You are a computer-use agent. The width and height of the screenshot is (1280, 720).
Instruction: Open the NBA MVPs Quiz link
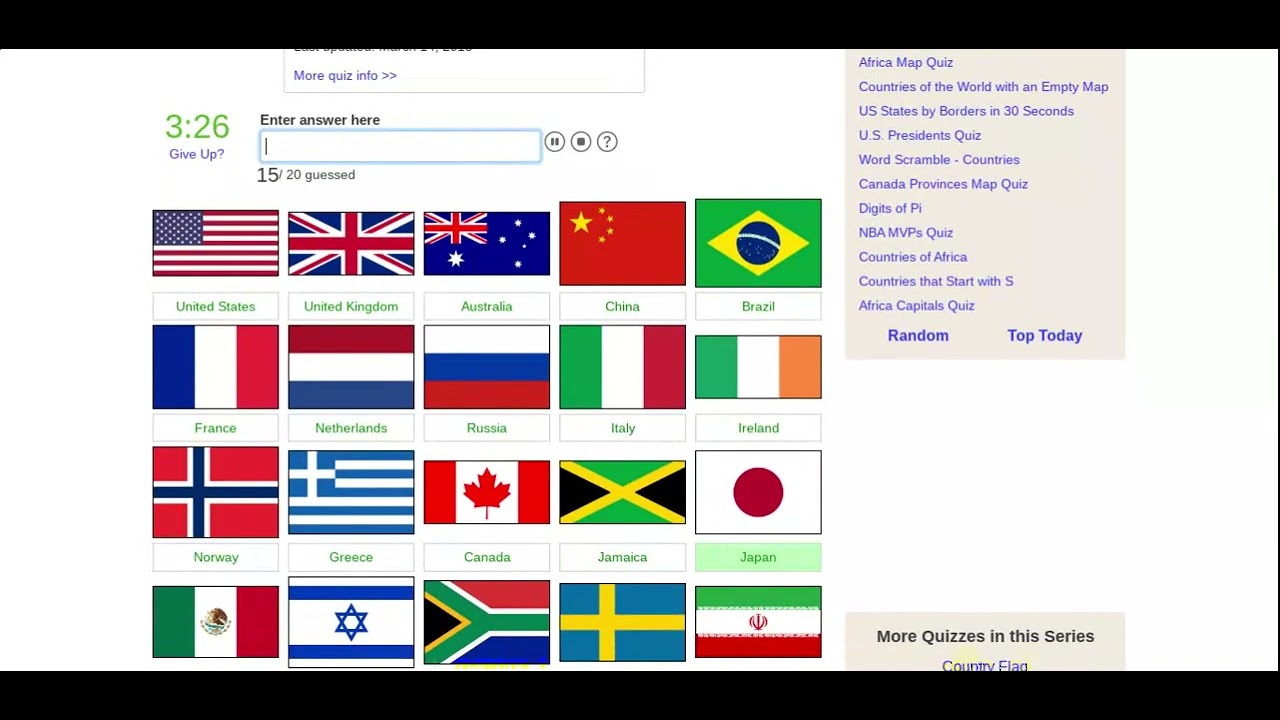[906, 233]
